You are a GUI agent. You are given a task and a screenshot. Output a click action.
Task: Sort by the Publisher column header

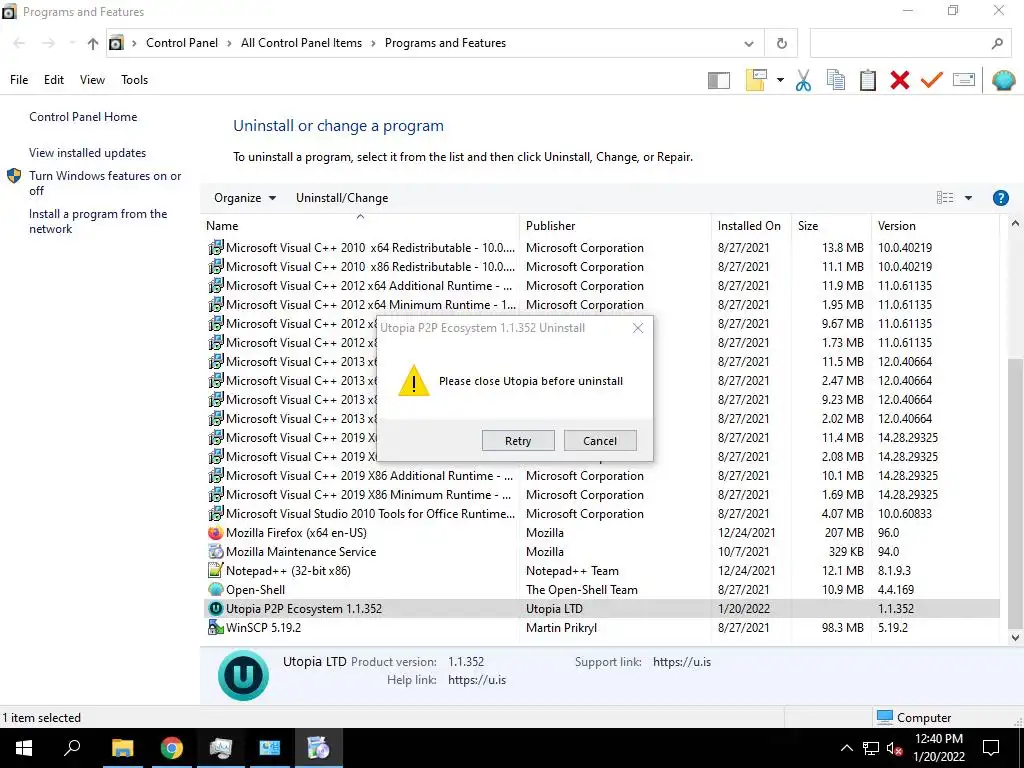point(615,225)
